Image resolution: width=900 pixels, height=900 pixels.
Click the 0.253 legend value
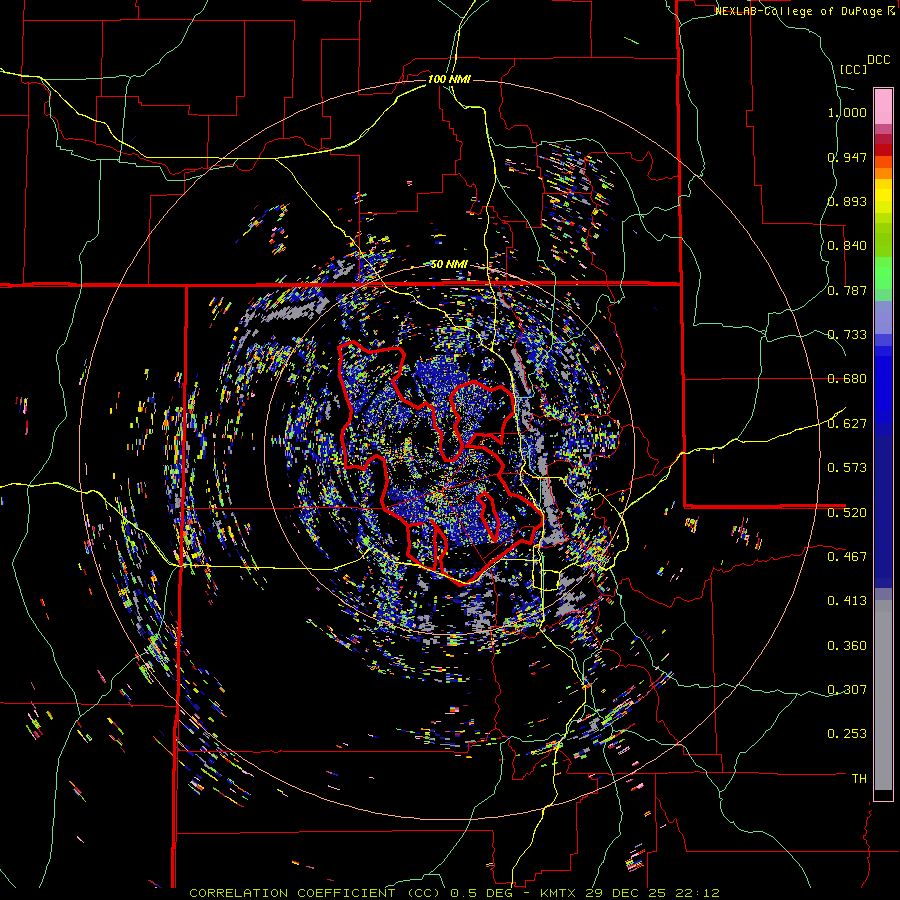point(847,734)
